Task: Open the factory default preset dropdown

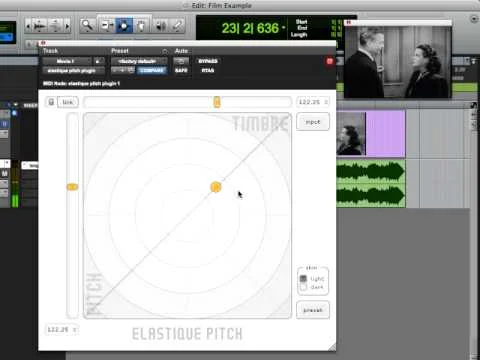Action: point(139,61)
